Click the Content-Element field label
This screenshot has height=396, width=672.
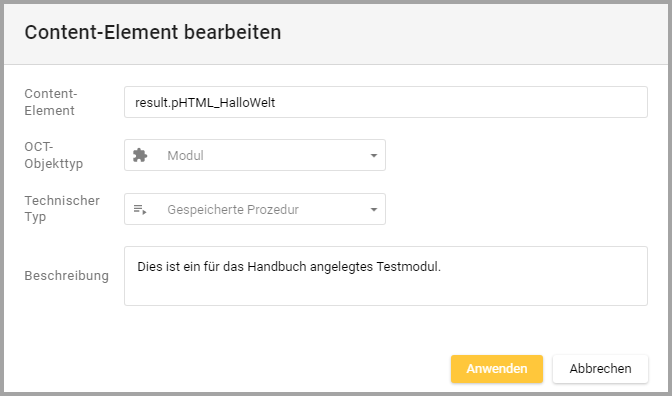coord(51,102)
